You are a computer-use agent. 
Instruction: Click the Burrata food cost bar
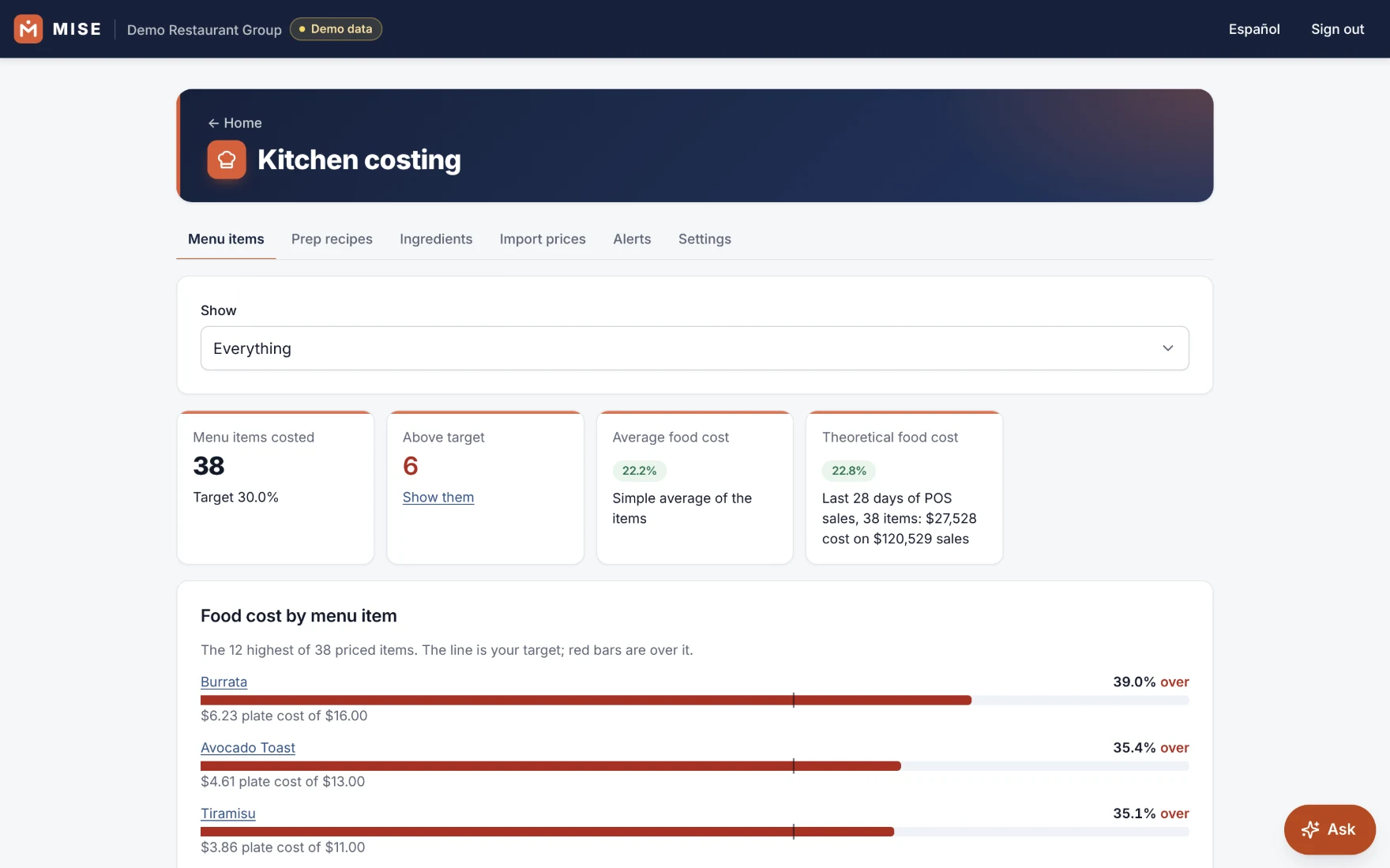(x=694, y=701)
